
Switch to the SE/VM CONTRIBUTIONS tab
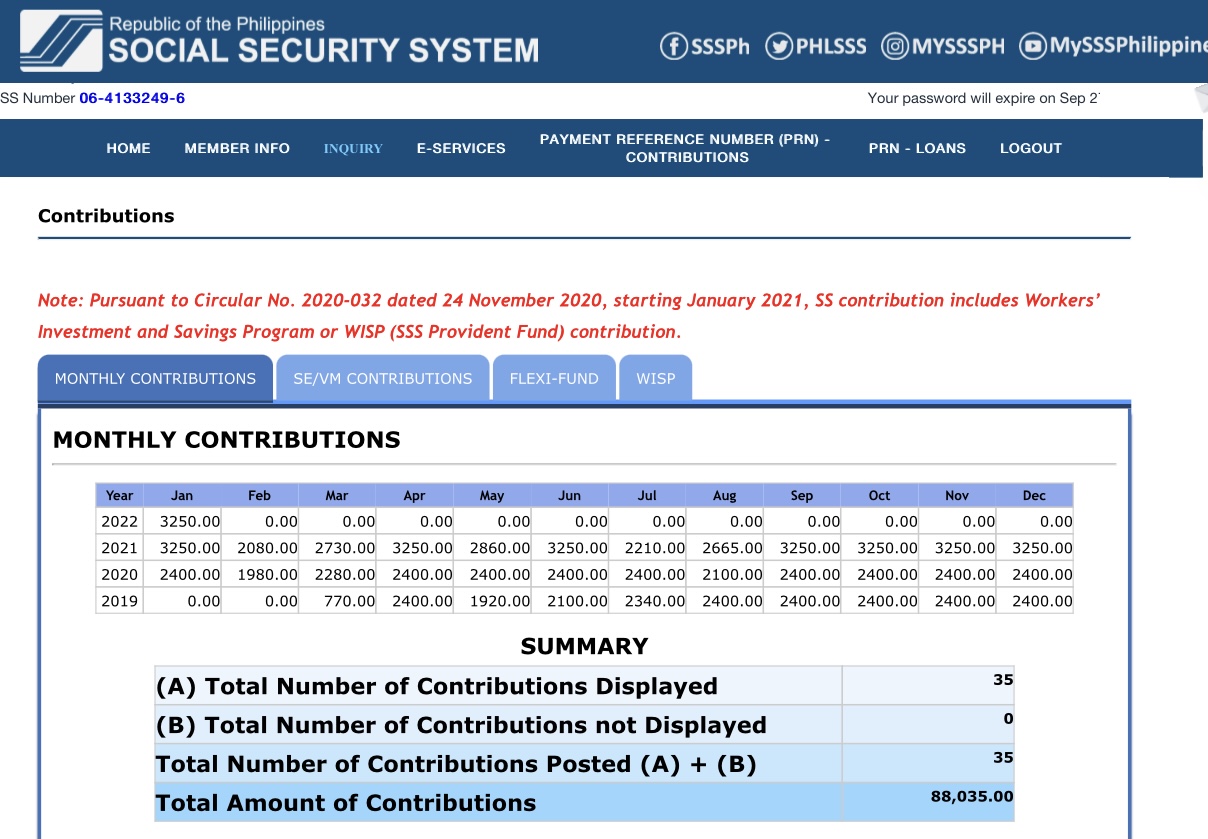tap(382, 379)
